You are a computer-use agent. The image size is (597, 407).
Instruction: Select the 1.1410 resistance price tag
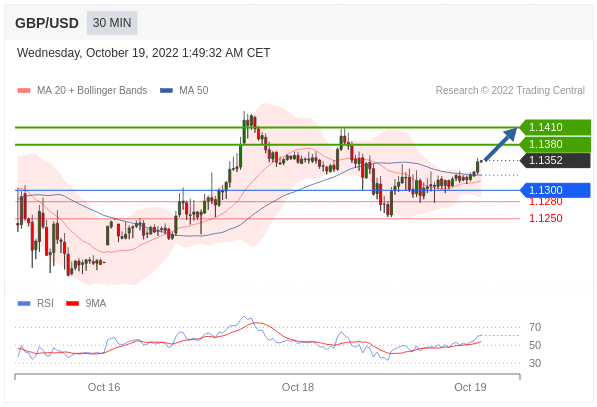(555, 127)
